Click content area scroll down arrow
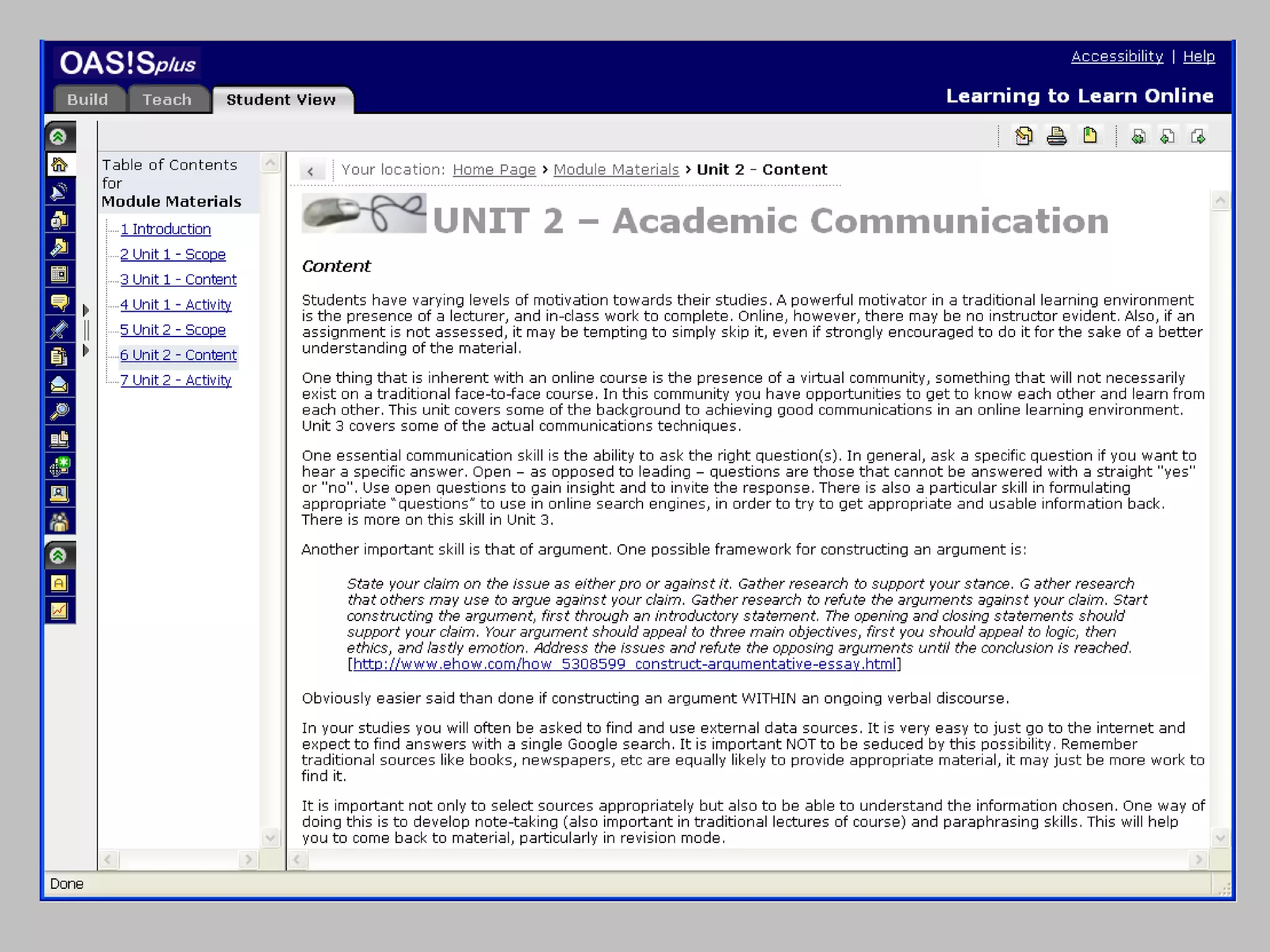The width and height of the screenshot is (1270, 952). click(x=1220, y=838)
